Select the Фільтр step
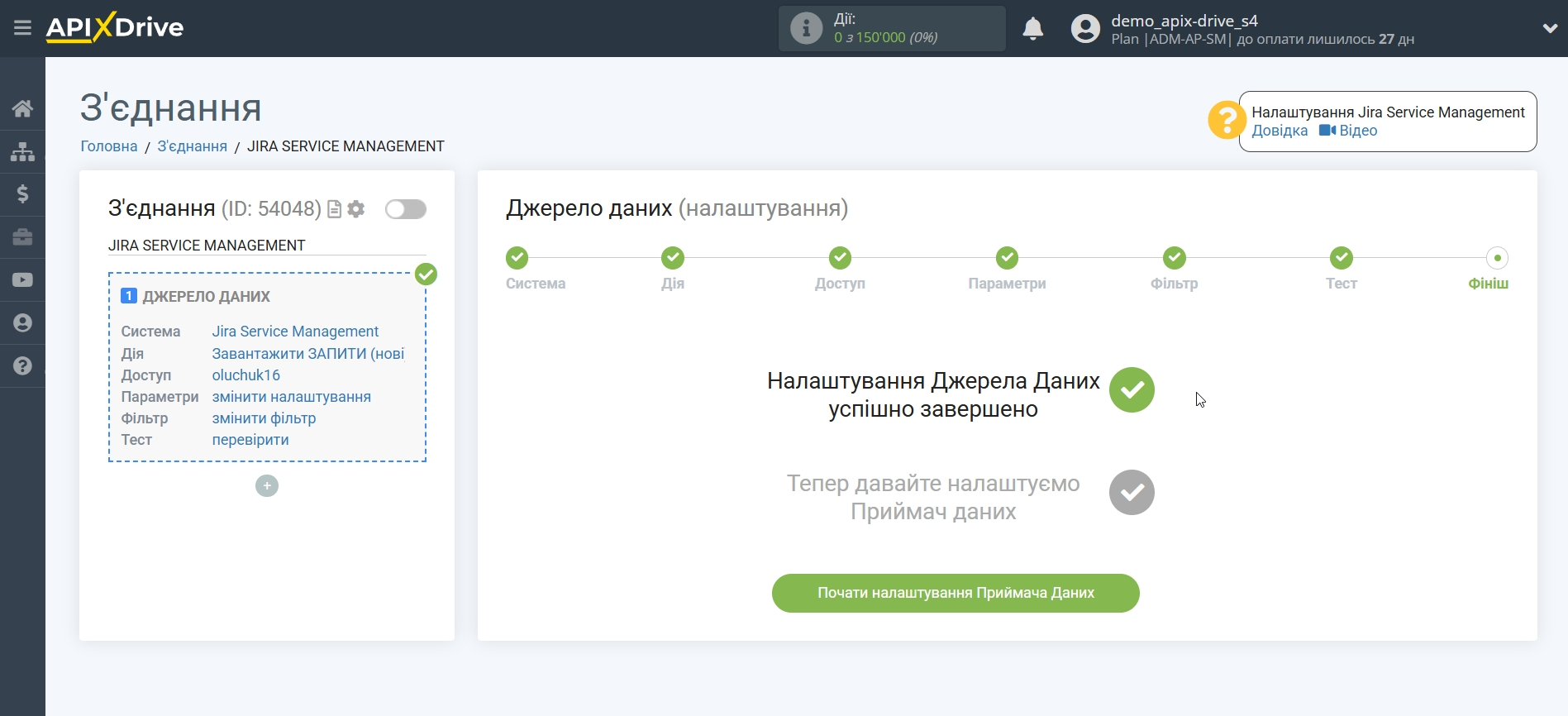Screen dimensions: 1568x716 [x=1175, y=258]
